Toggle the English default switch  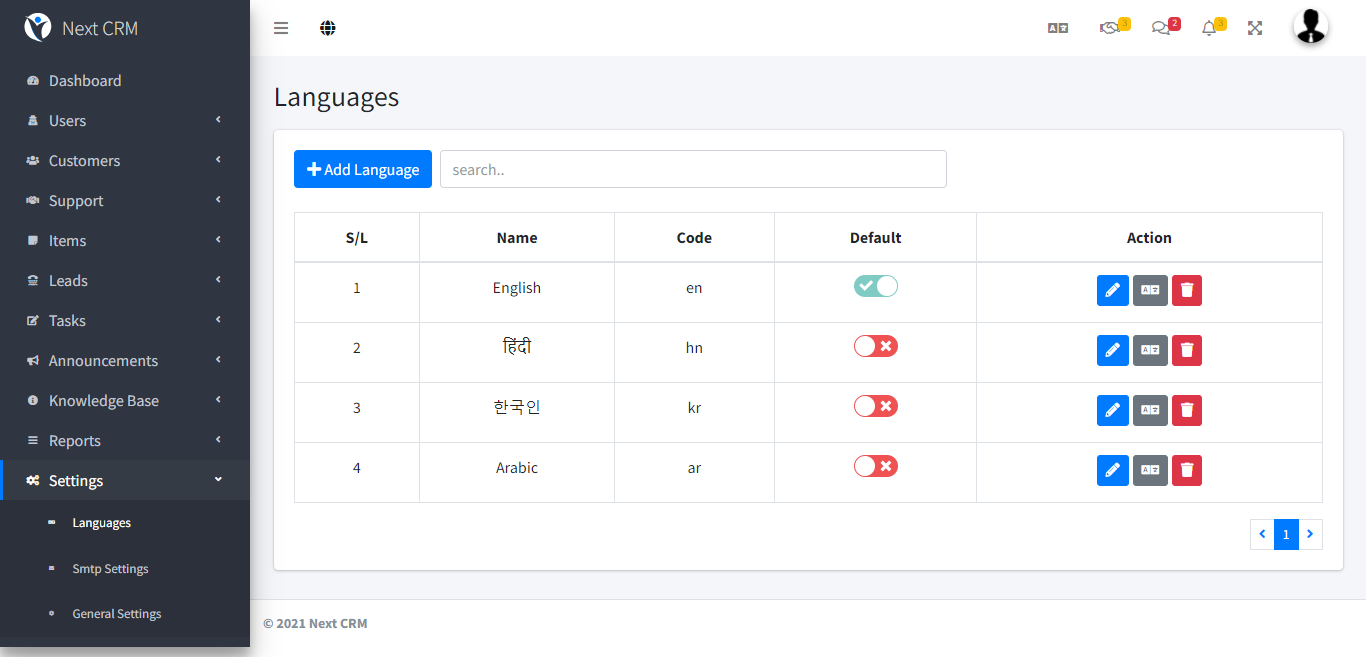(x=875, y=287)
